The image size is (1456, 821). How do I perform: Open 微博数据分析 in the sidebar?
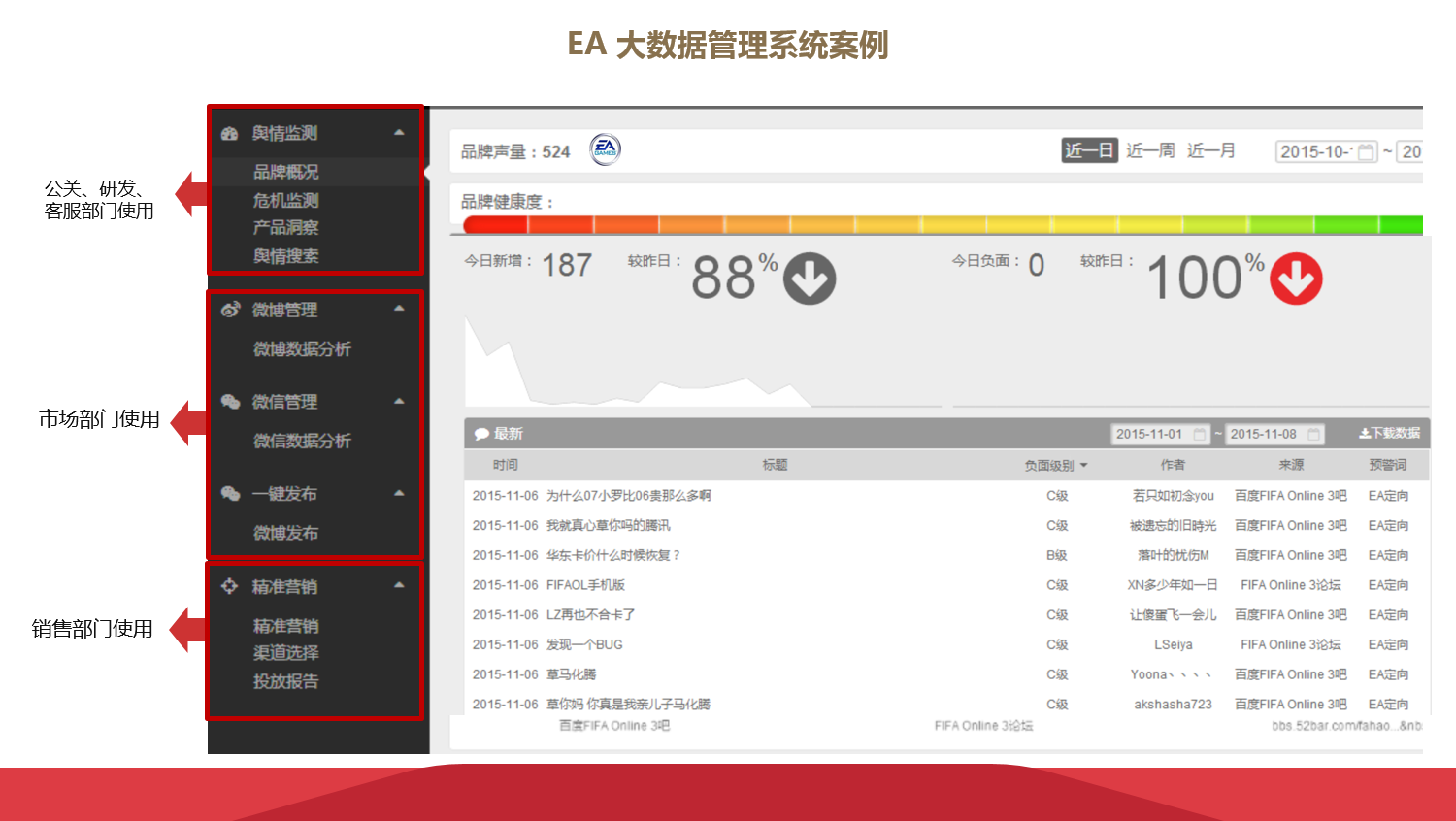pos(302,348)
